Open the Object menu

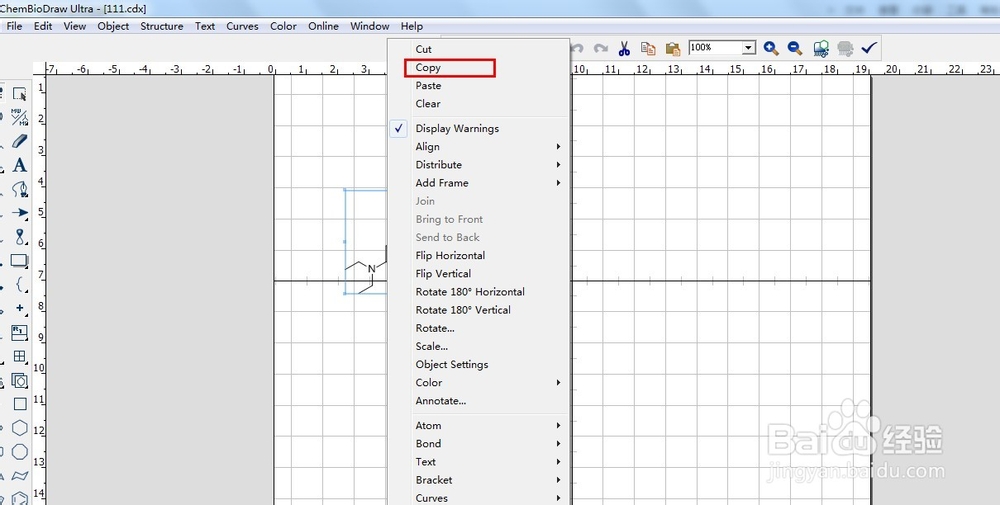(114, 26)
